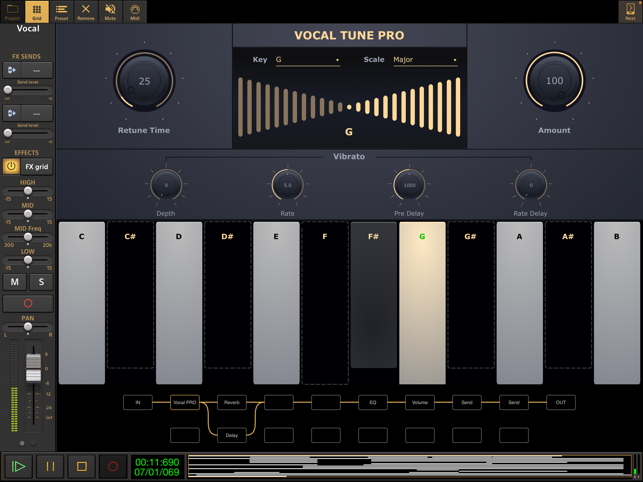Select the Reverb node in effect chain

(232, 402)
